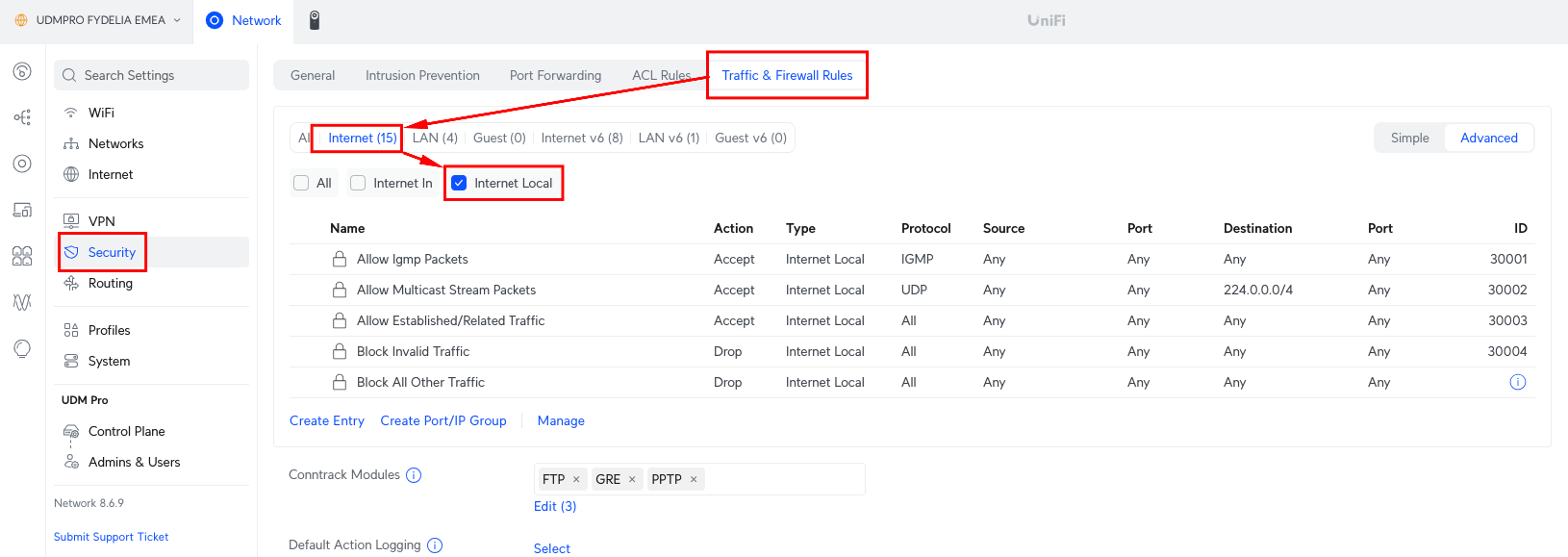Click info icon beside Default Action Logging
The width and height of the screenshot is (1568, 557).
tap(435, 545)
